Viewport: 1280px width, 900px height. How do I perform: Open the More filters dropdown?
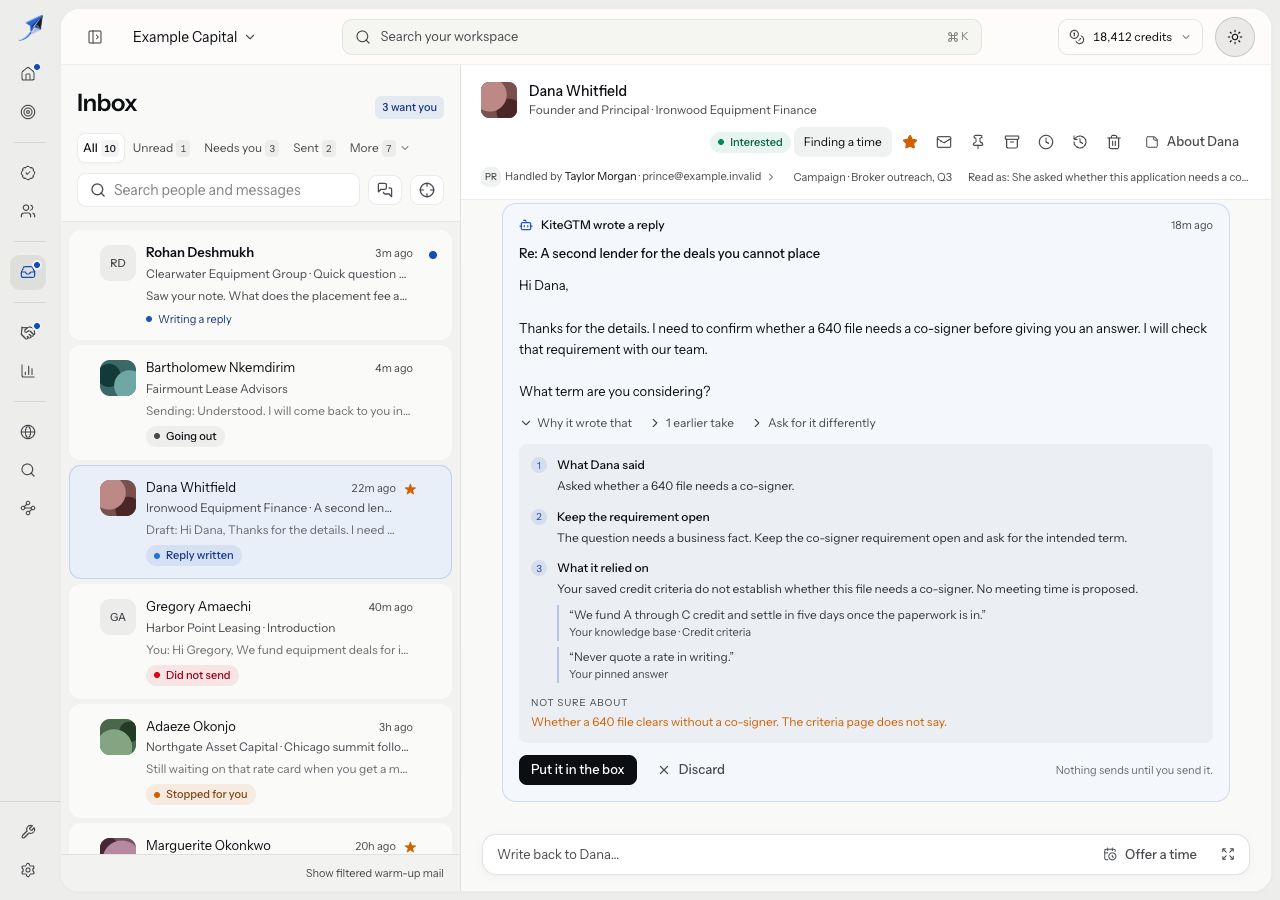tap(379, 148)
